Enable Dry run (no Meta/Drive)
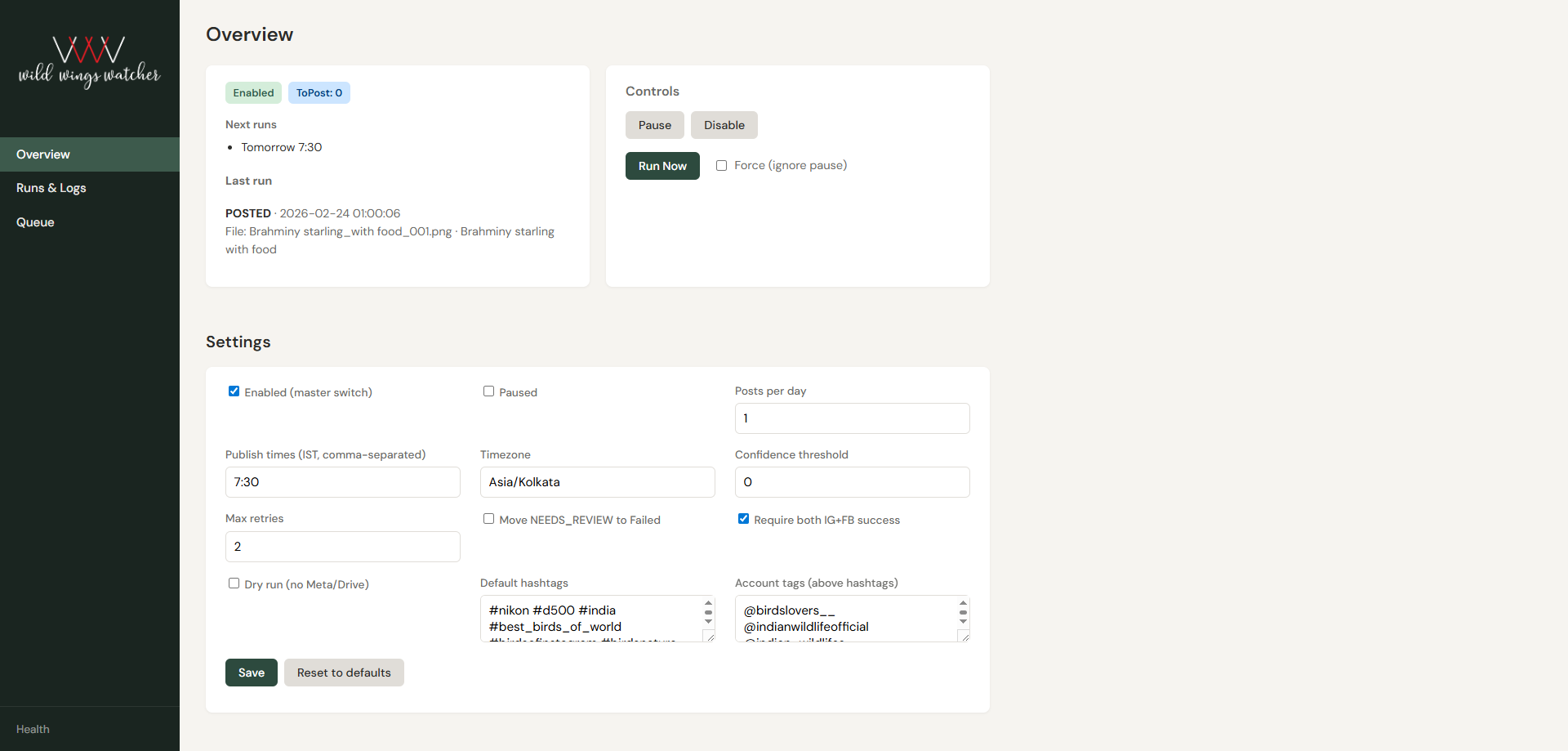Screen dimensions: 1568x751 click(x=234, y=583)
